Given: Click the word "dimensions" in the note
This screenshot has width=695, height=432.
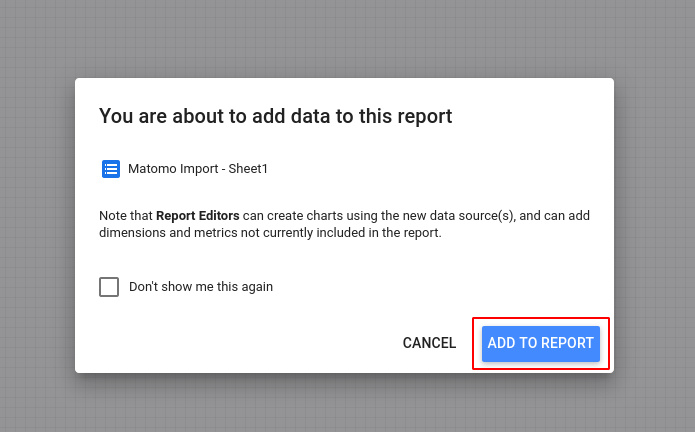Looking at the screenshot, I should (132, 233).
